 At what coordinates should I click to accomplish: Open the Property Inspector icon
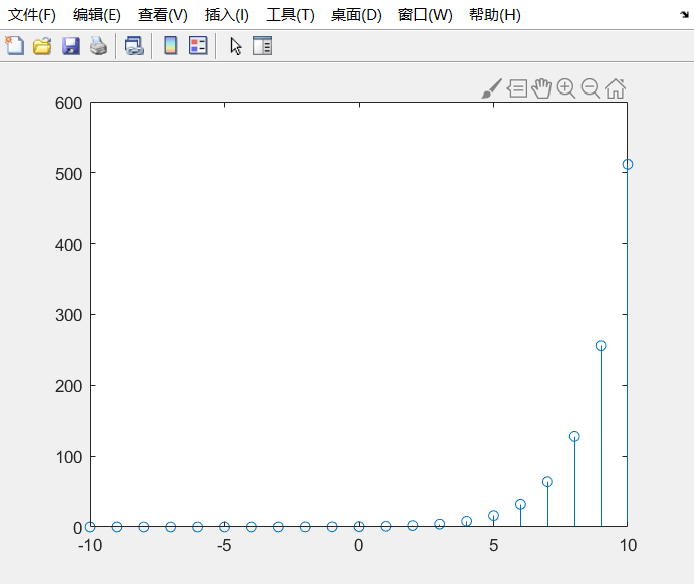click(262, 46)
